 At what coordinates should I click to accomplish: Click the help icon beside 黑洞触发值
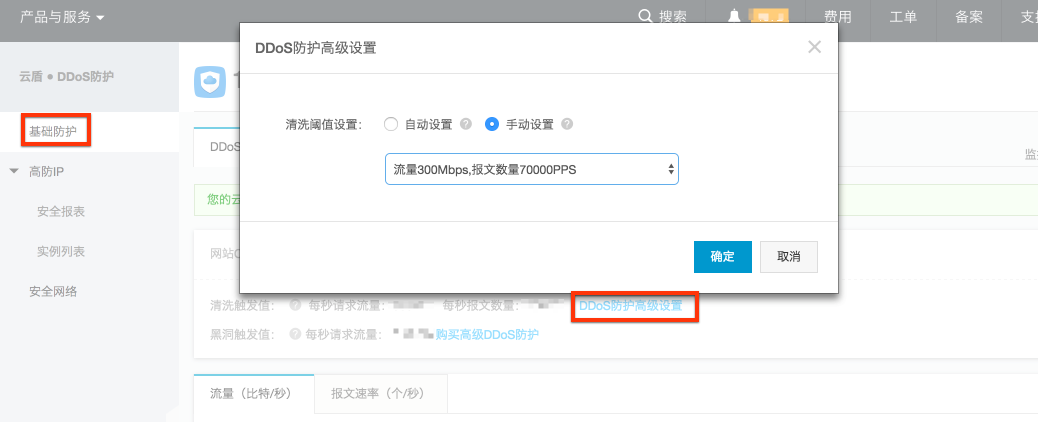[x=295, y=335]
